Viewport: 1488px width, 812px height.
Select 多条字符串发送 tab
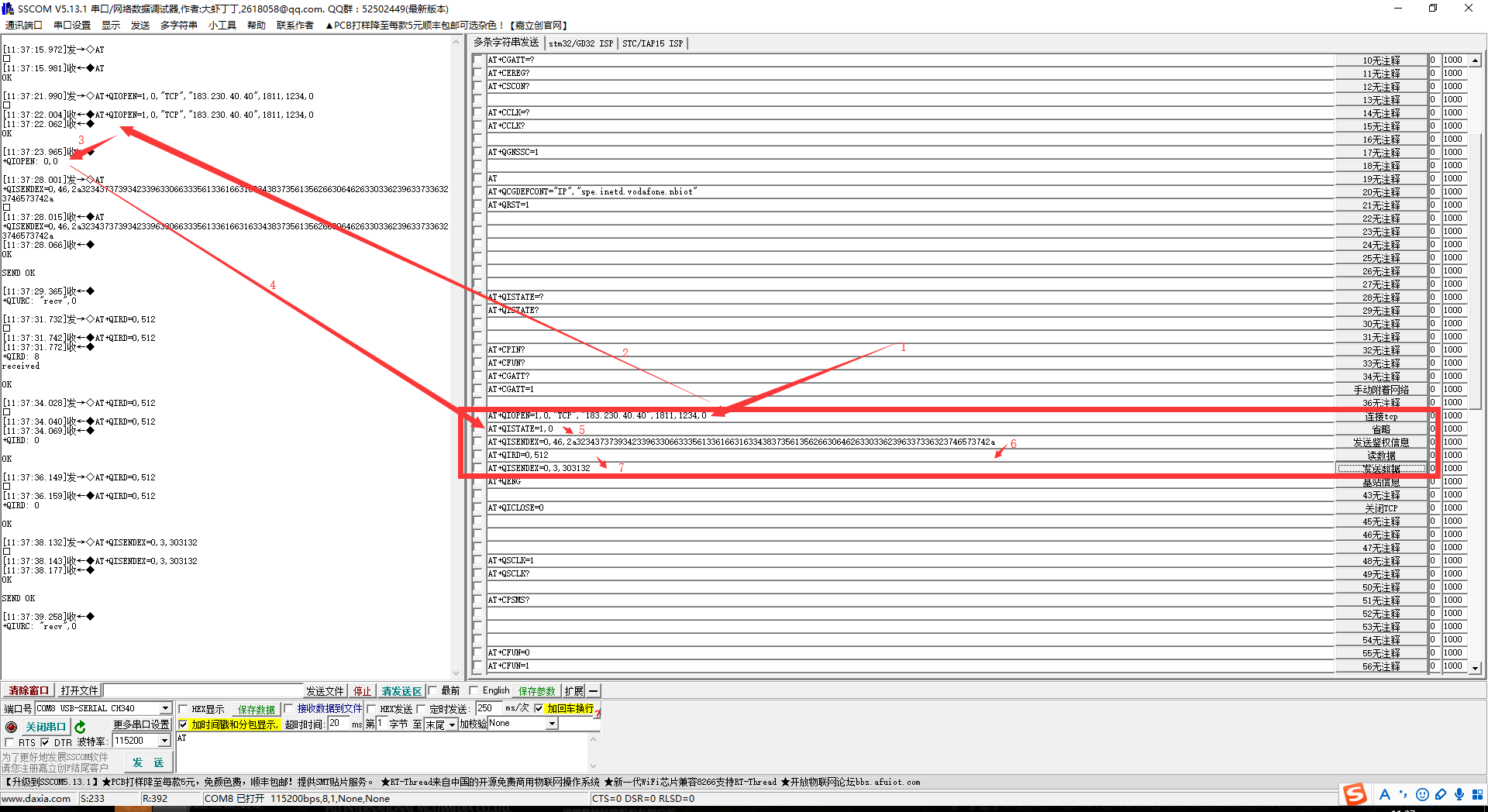coord(506,43)
